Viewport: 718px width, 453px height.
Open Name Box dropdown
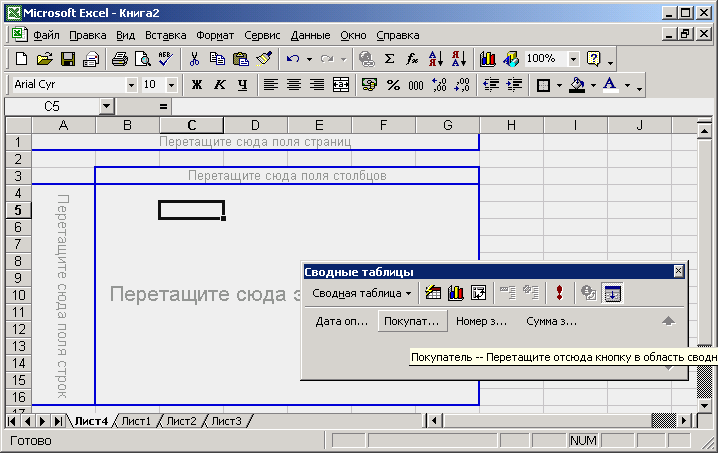(x=106, y=106)
